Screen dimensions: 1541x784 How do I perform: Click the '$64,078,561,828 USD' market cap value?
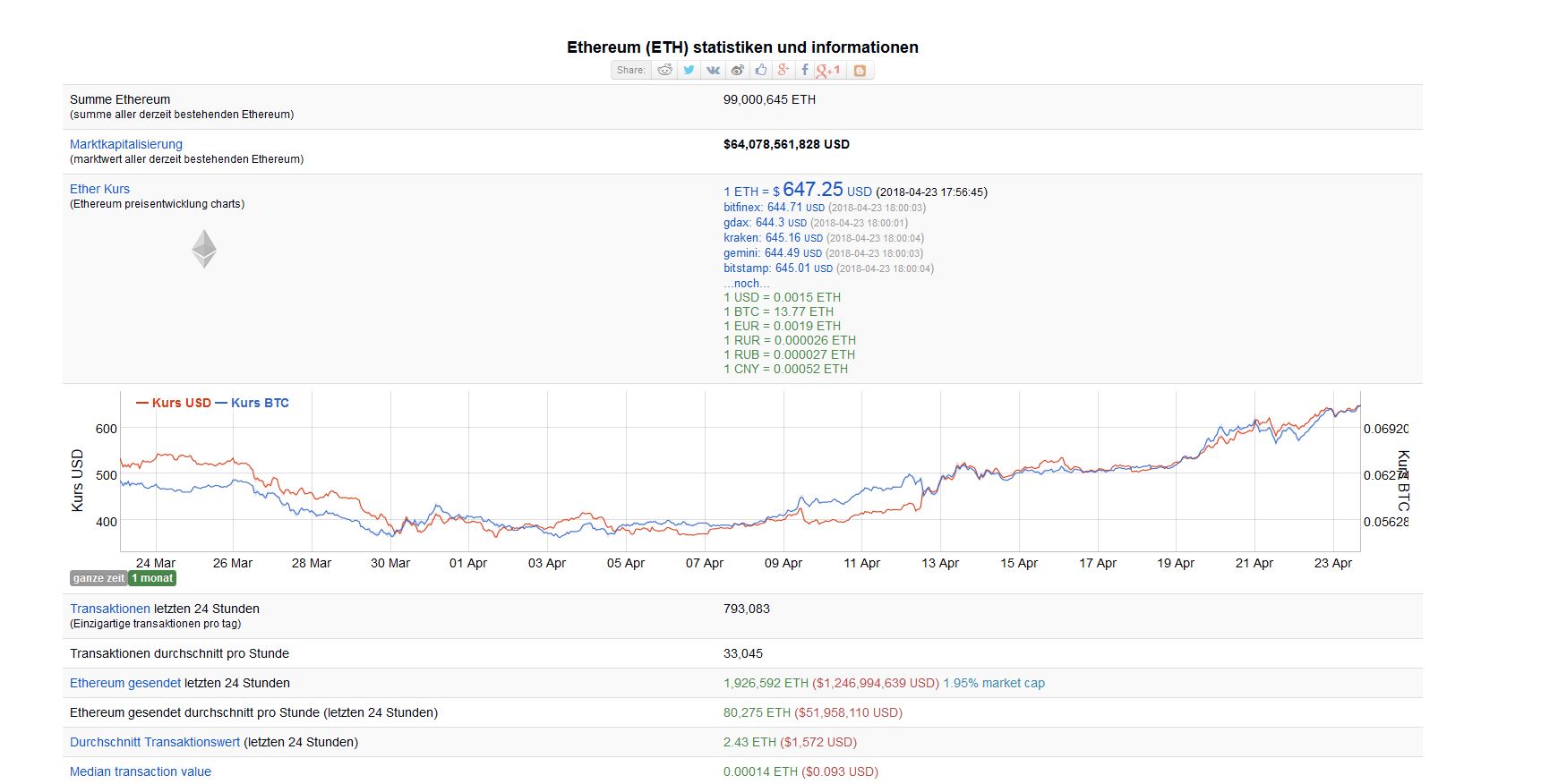786,144
